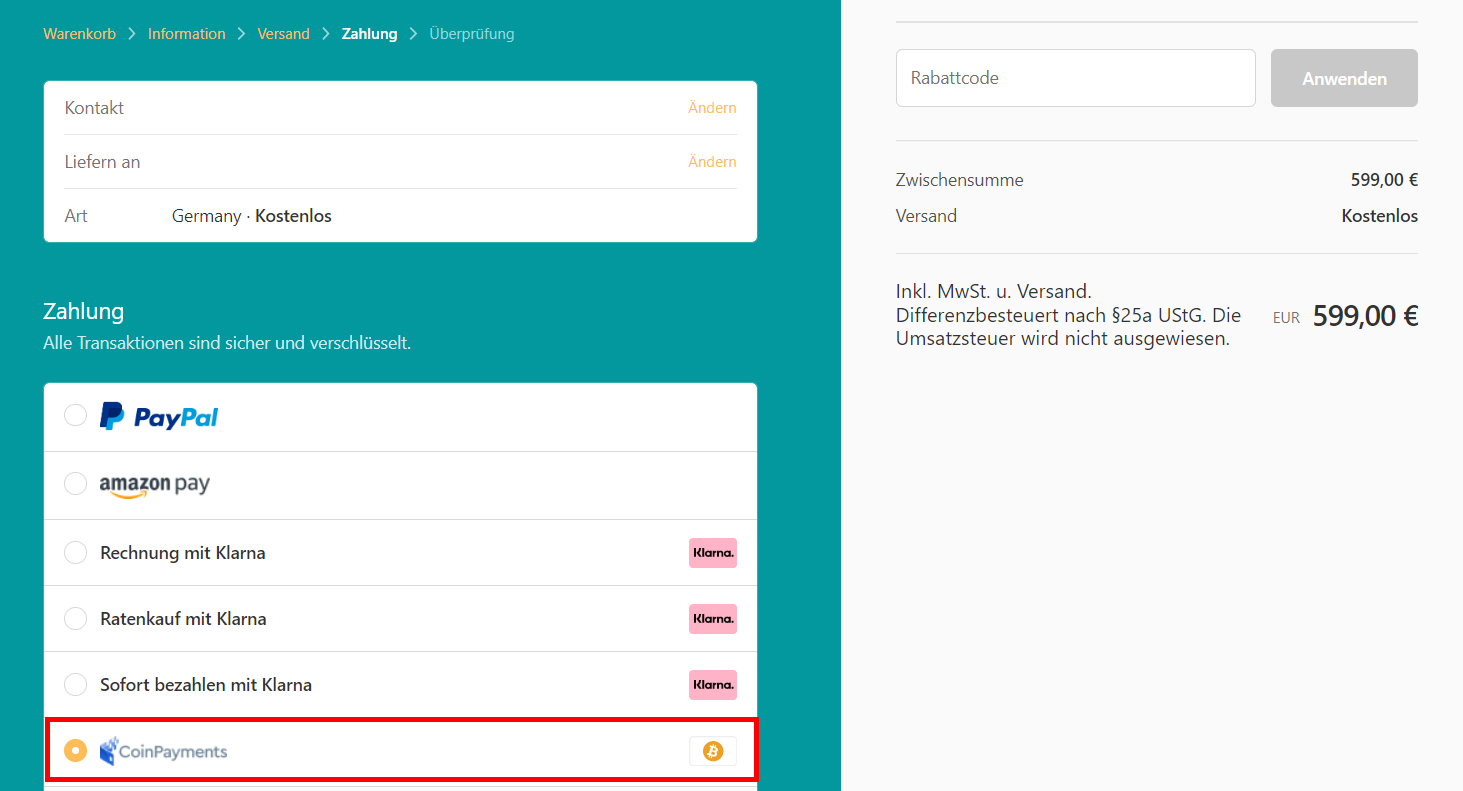Click the chevron after Warenkorb breadcrumb
Screen dimensions: 1463x791
point(132,34)
